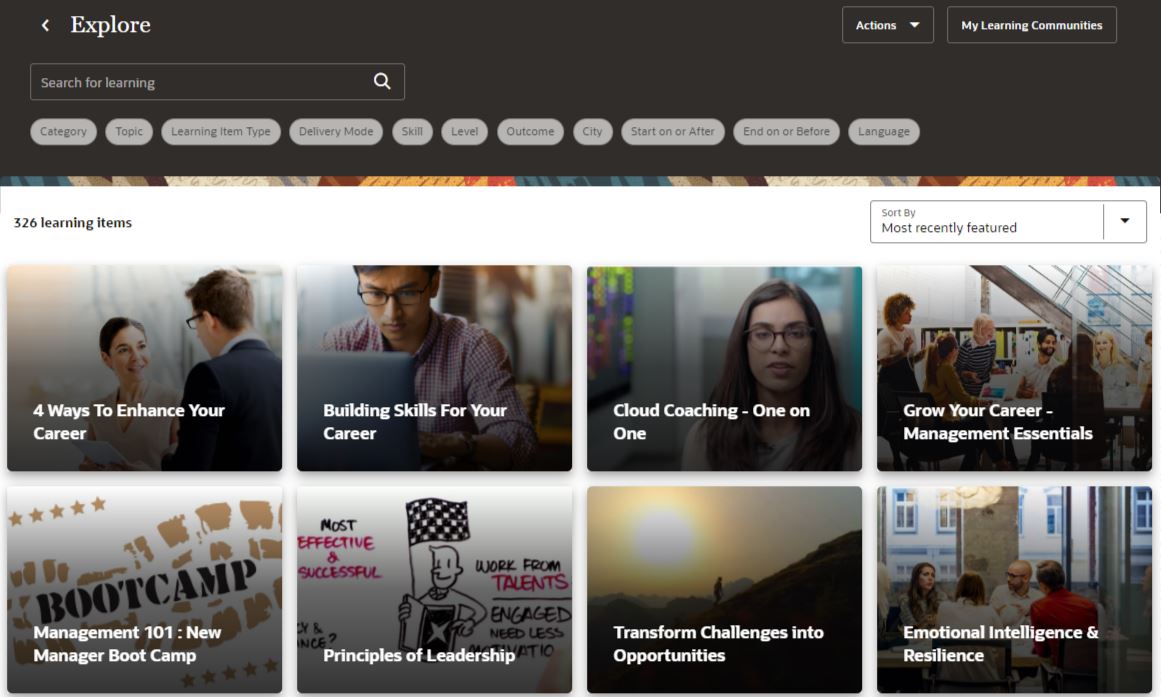Open My Learning Communities
This screenshot has width=1161, height=697.
1031,25
